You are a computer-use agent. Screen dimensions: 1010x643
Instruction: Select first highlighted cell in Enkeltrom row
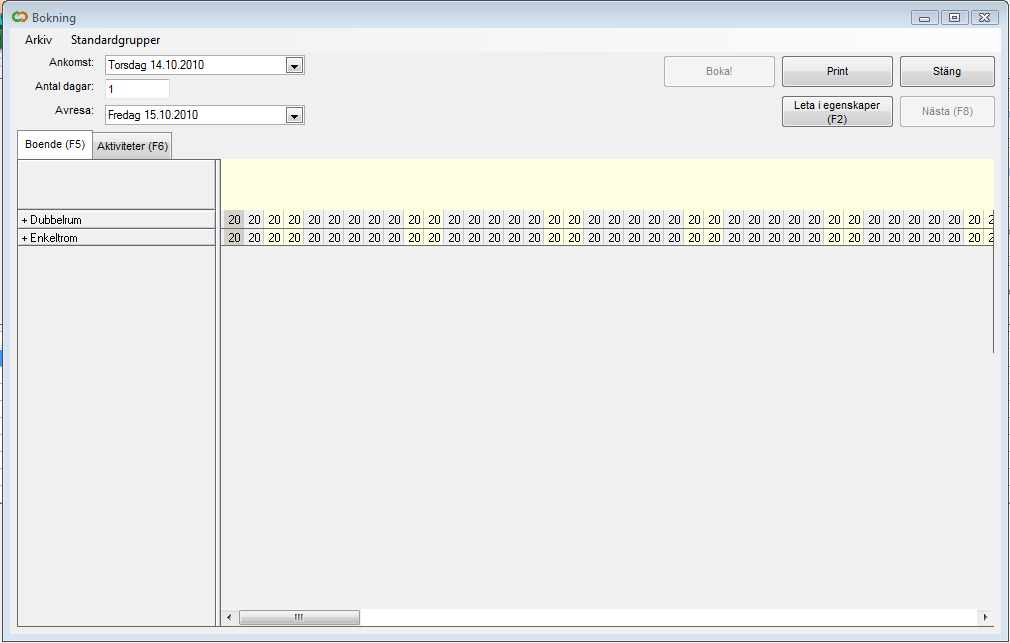coord(234,238)
